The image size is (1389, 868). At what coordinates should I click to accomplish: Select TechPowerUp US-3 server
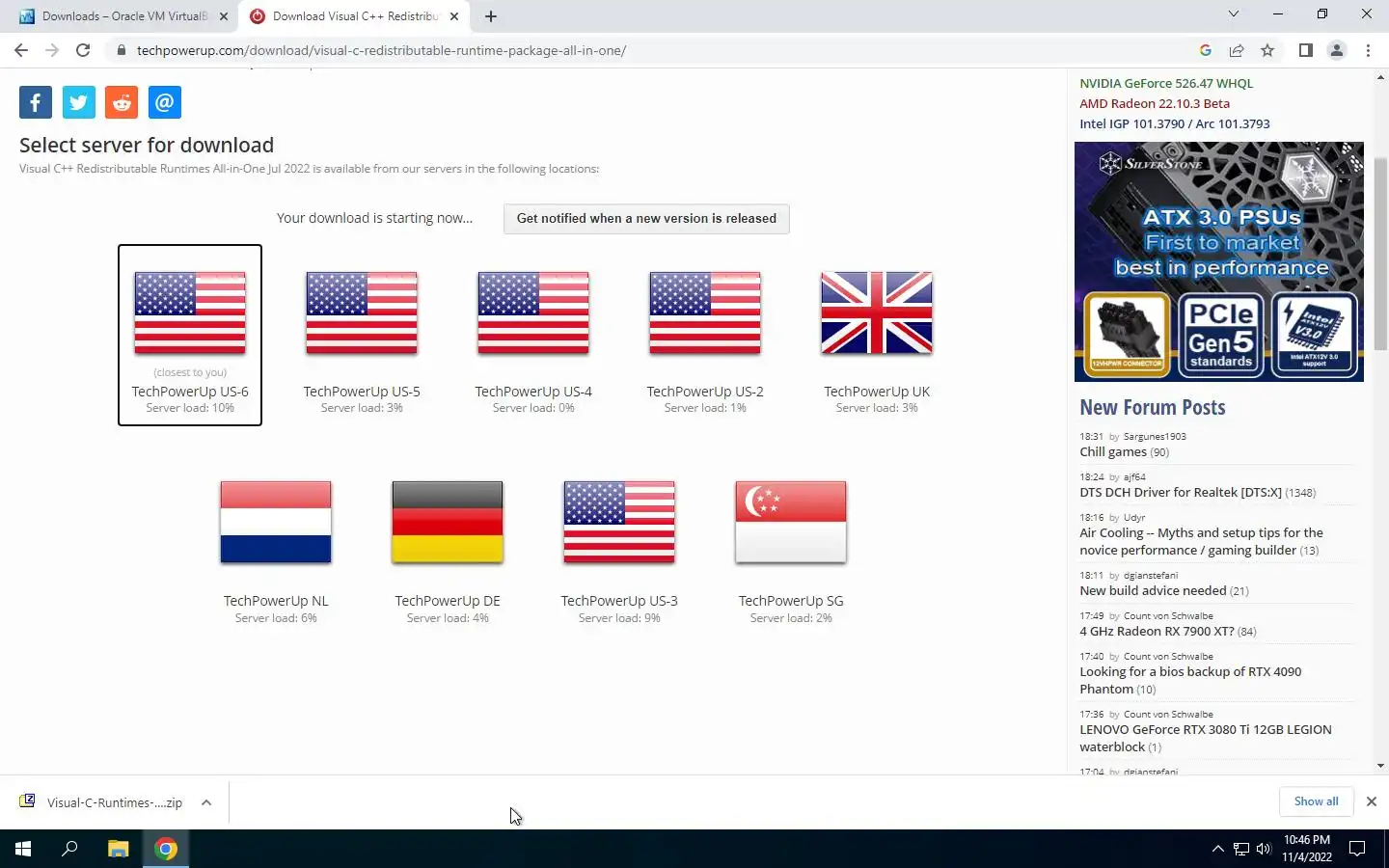[619, 545]
